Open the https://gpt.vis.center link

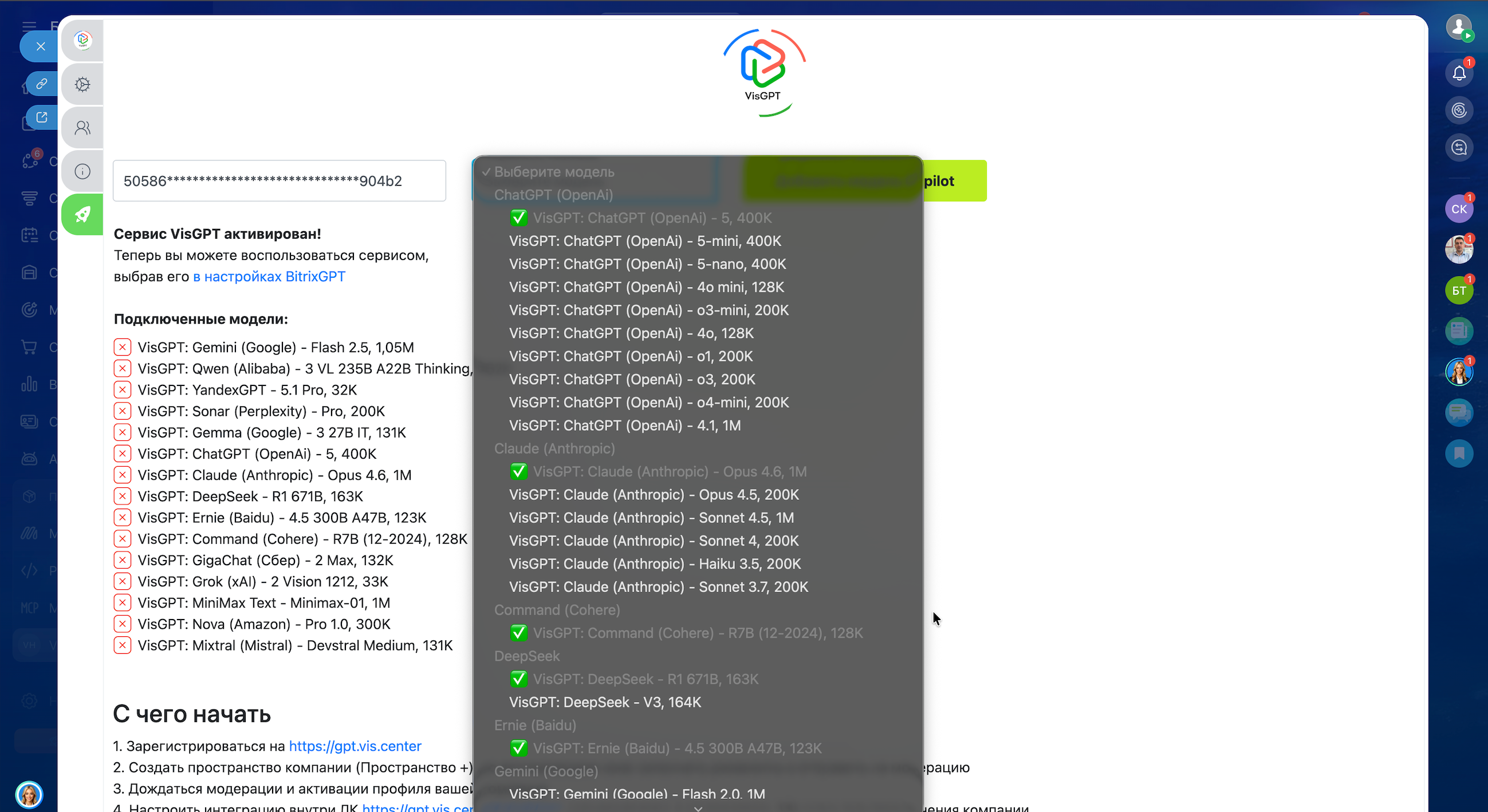point(355,746)
